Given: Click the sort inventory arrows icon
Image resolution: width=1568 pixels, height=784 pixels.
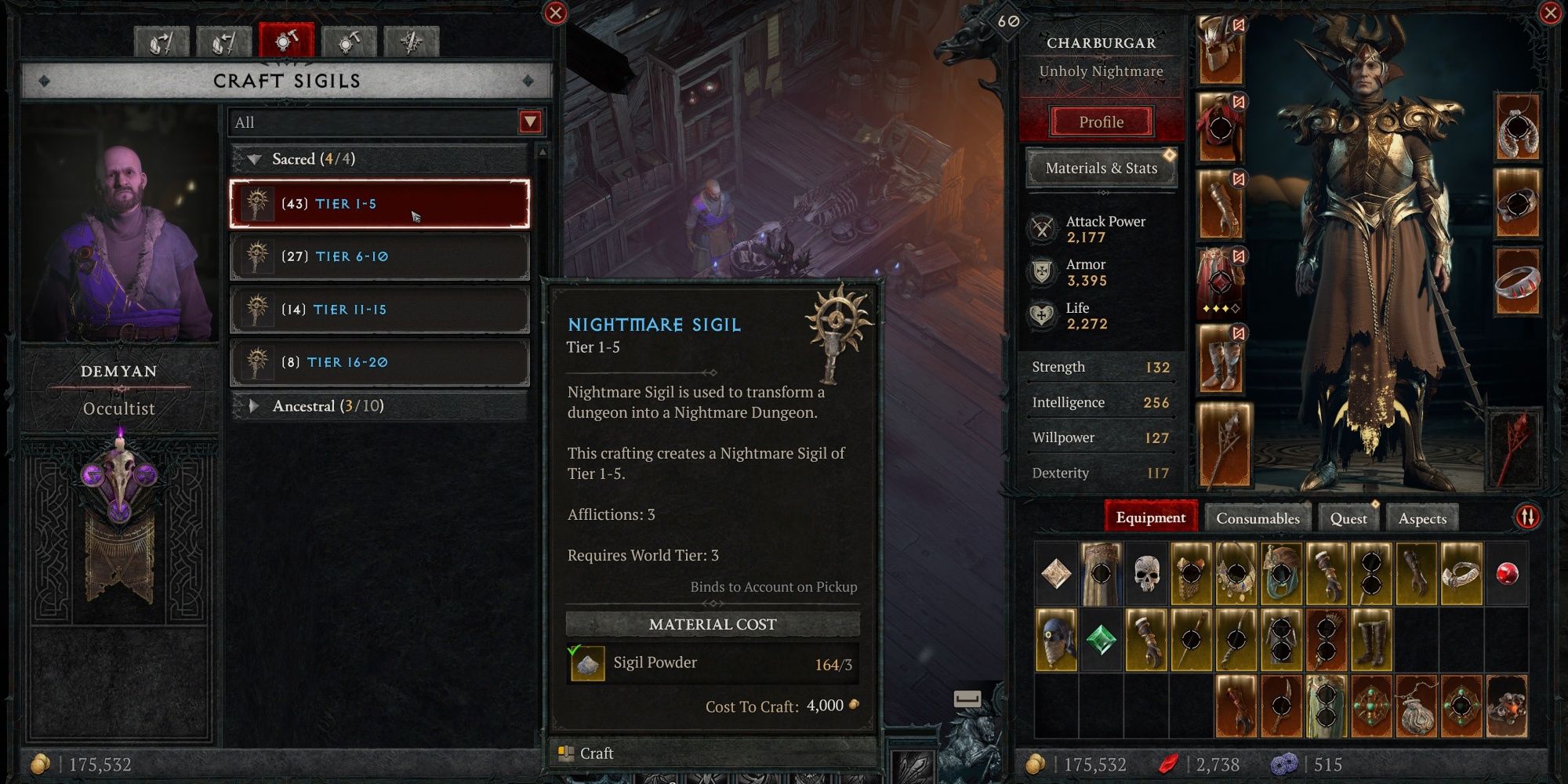Looking at the screenshot, I should point(1527,517).
